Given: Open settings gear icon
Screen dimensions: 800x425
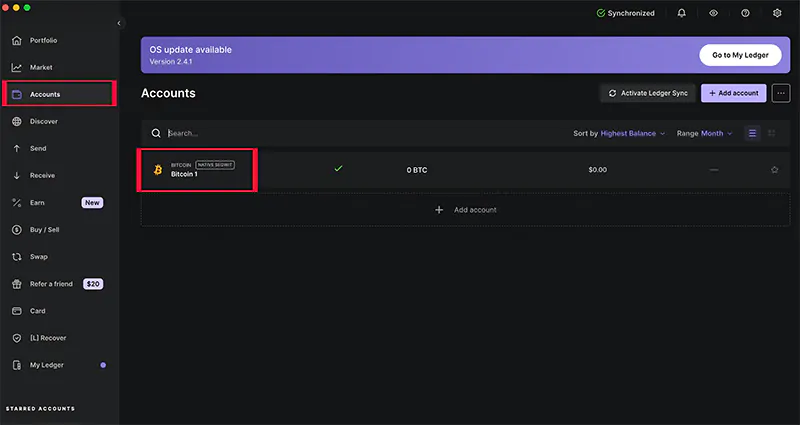Looking at the screenshot, I should coord(777,13).
